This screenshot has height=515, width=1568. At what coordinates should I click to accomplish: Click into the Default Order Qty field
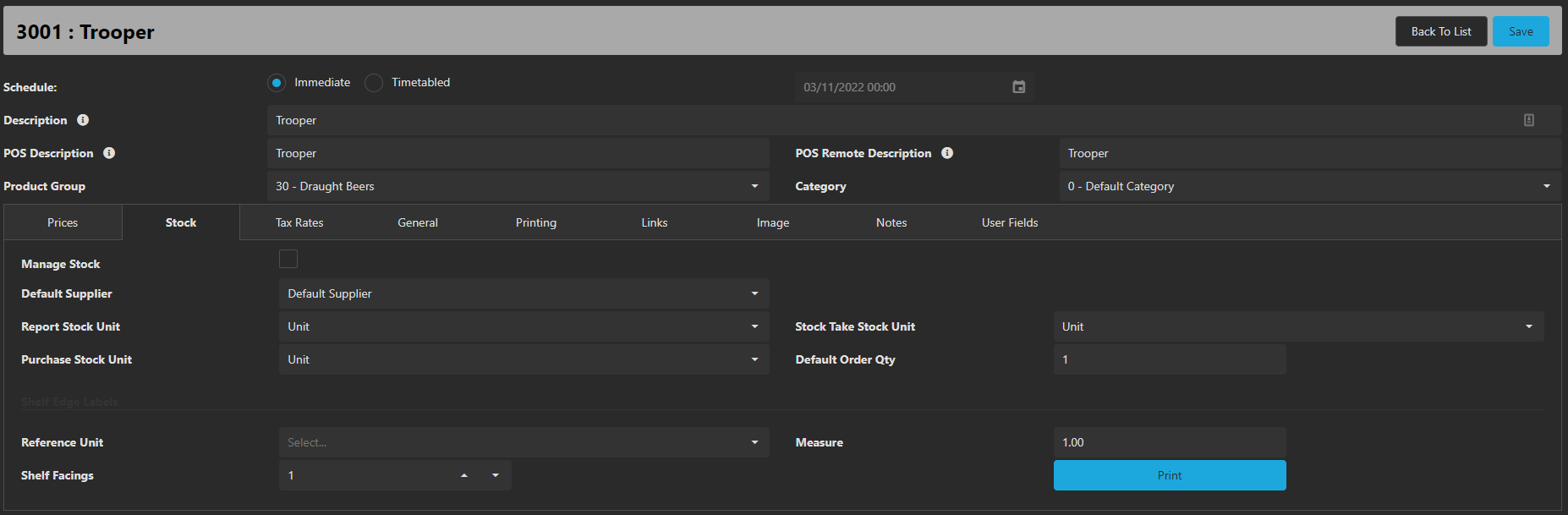(1169, 359)
